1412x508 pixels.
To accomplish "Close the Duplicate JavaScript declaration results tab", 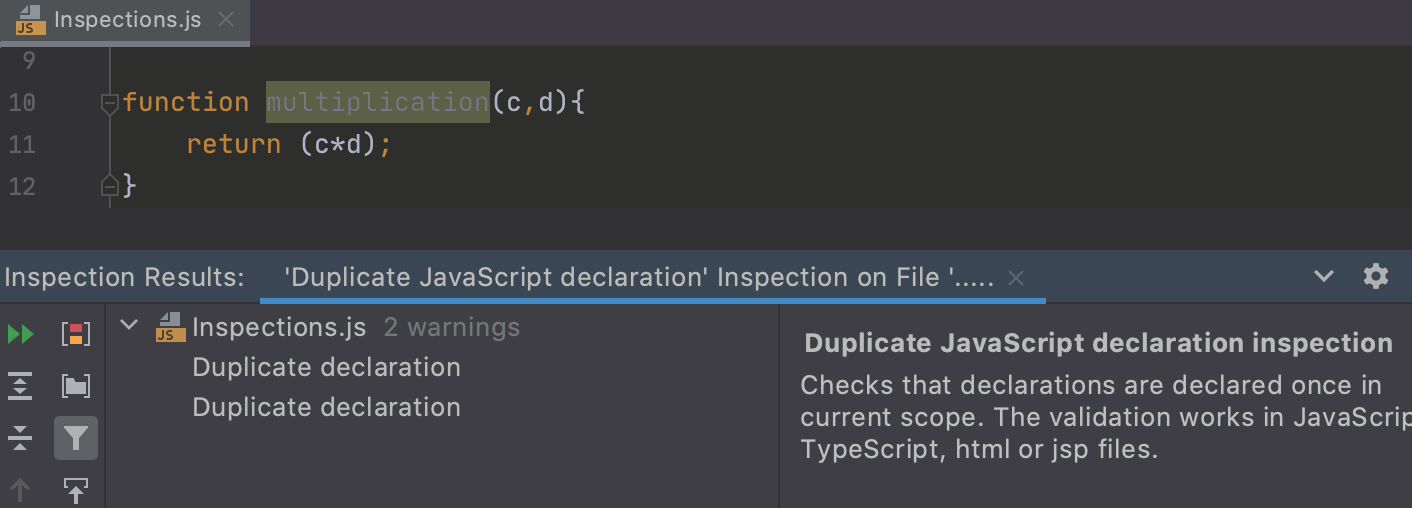I will pyautogui.click(x=1016, y=279).
